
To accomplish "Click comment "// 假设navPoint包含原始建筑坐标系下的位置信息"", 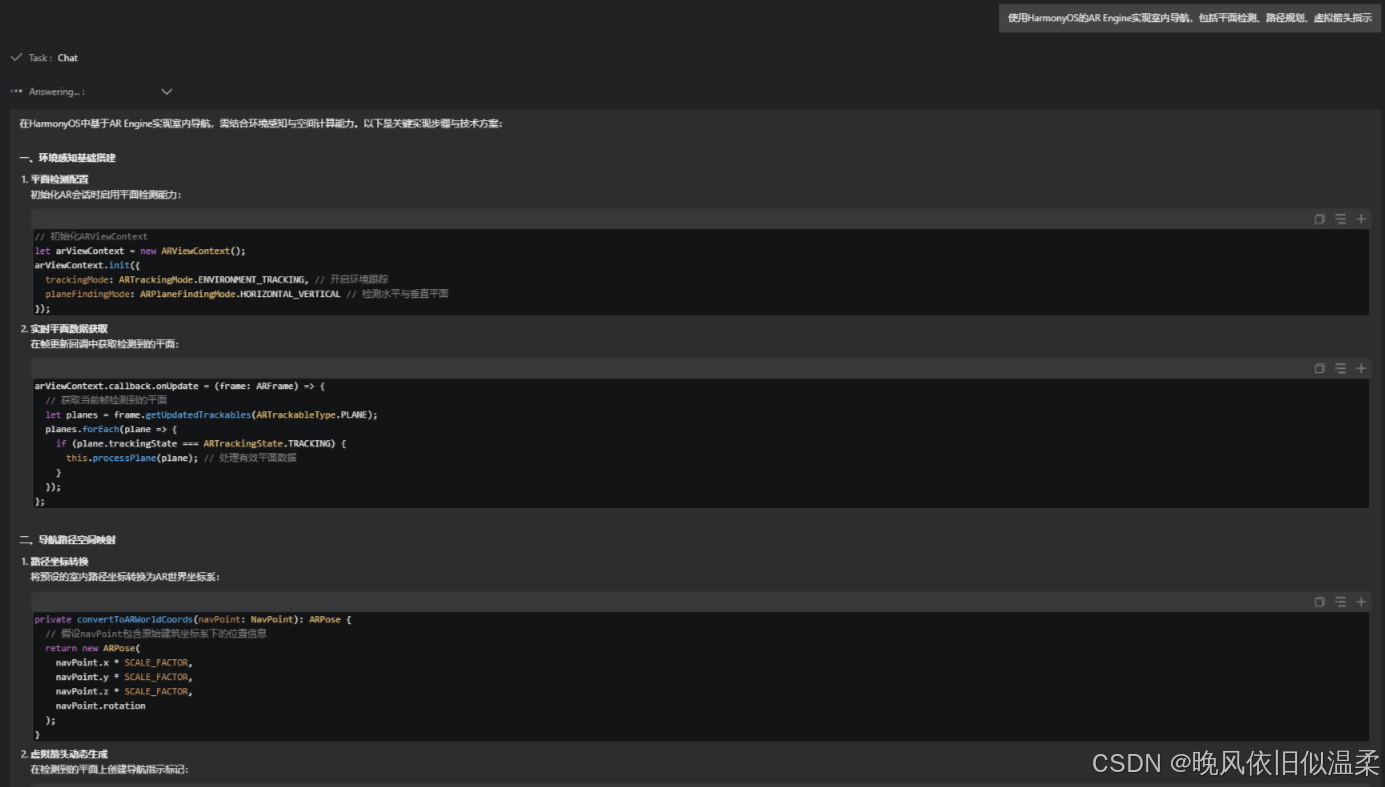I will 156,634.
